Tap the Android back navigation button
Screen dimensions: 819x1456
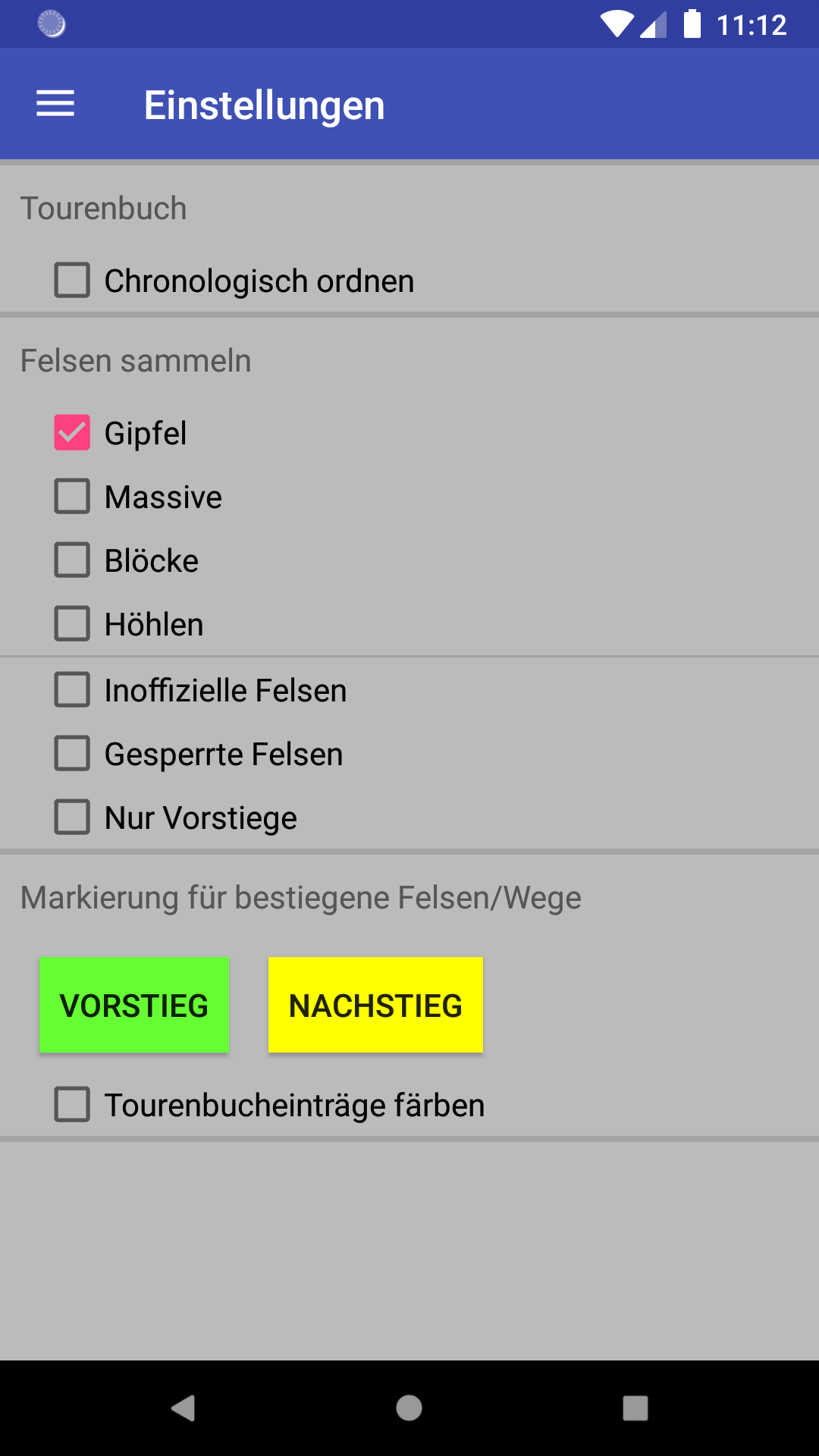click(x=183, y=1408)
